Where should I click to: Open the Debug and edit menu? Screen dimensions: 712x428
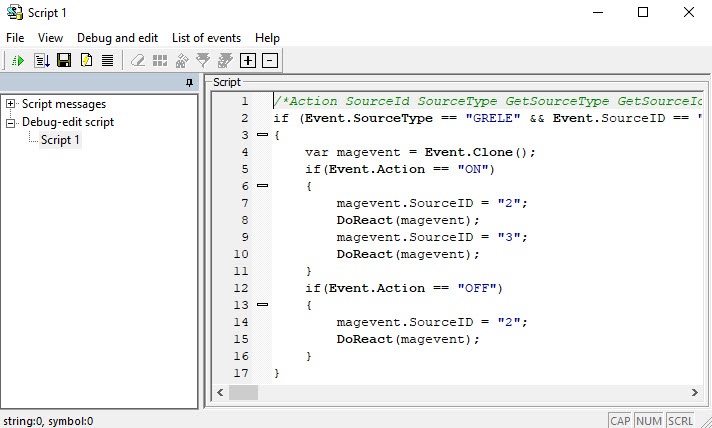coord(118,37)
